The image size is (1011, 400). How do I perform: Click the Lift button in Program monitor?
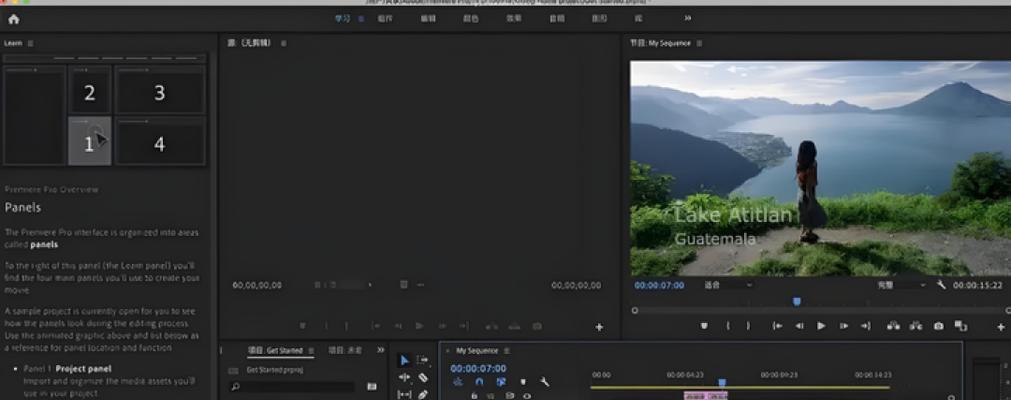pos(894,326)
